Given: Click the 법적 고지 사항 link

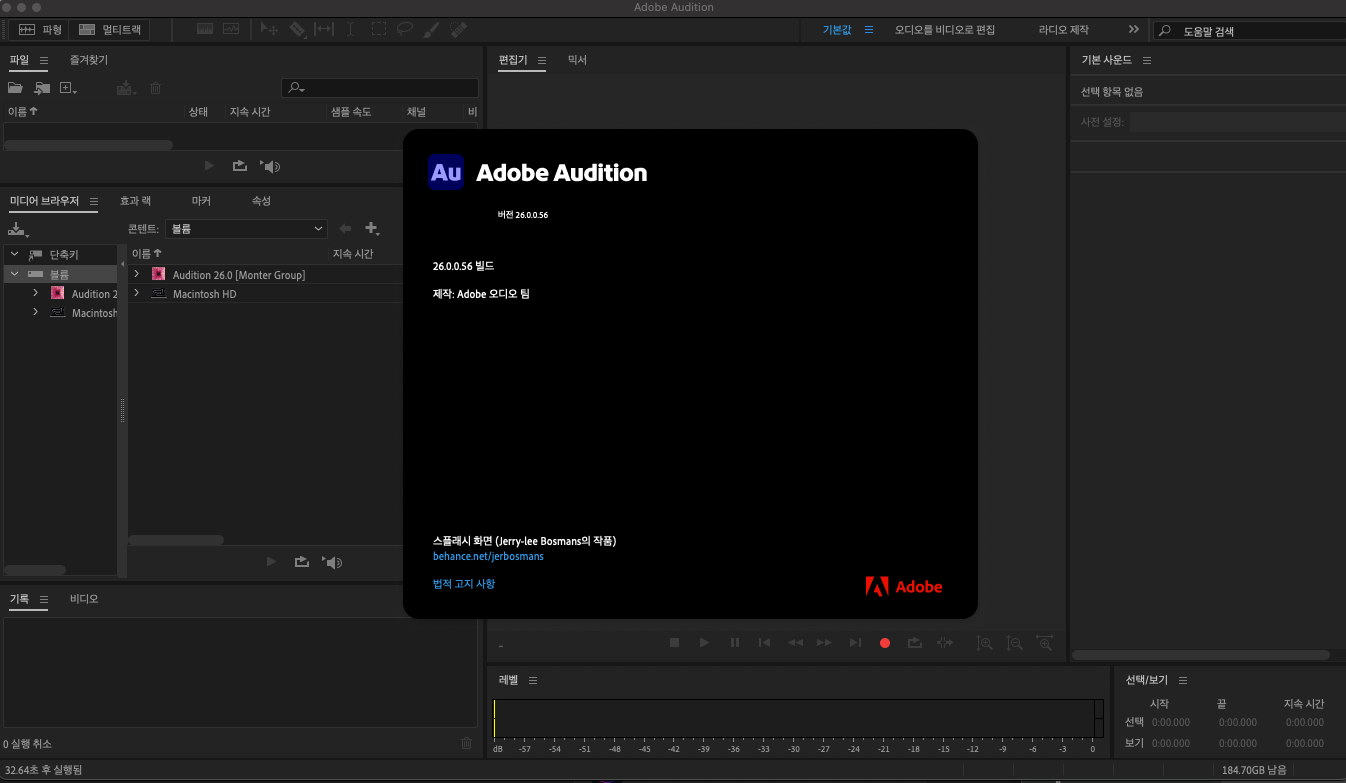Looking at the screenshot, I should pyautogui.click(x=463, y=584).
